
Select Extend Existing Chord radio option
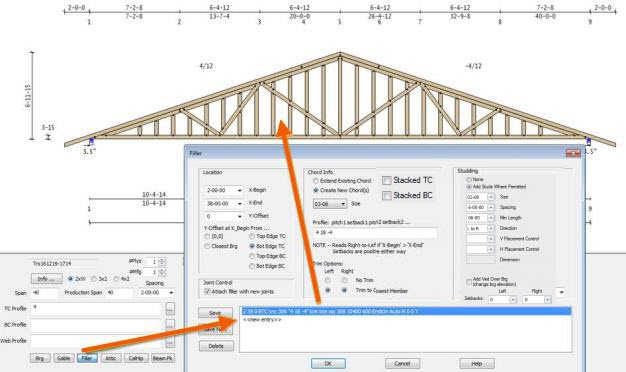pos(316,181)
